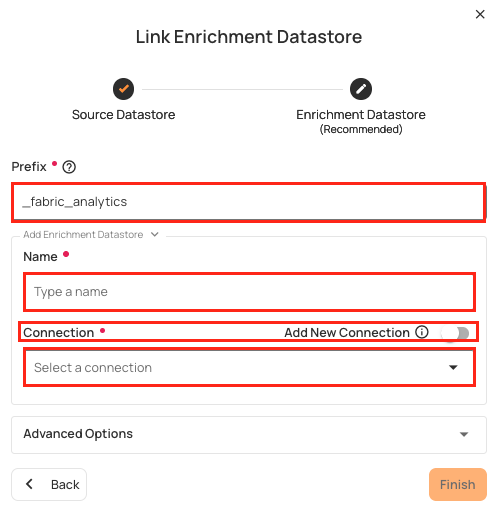Viewport: 492px width, 513px height.
Task: Click the Name field label
Action: tap(40, 257)
